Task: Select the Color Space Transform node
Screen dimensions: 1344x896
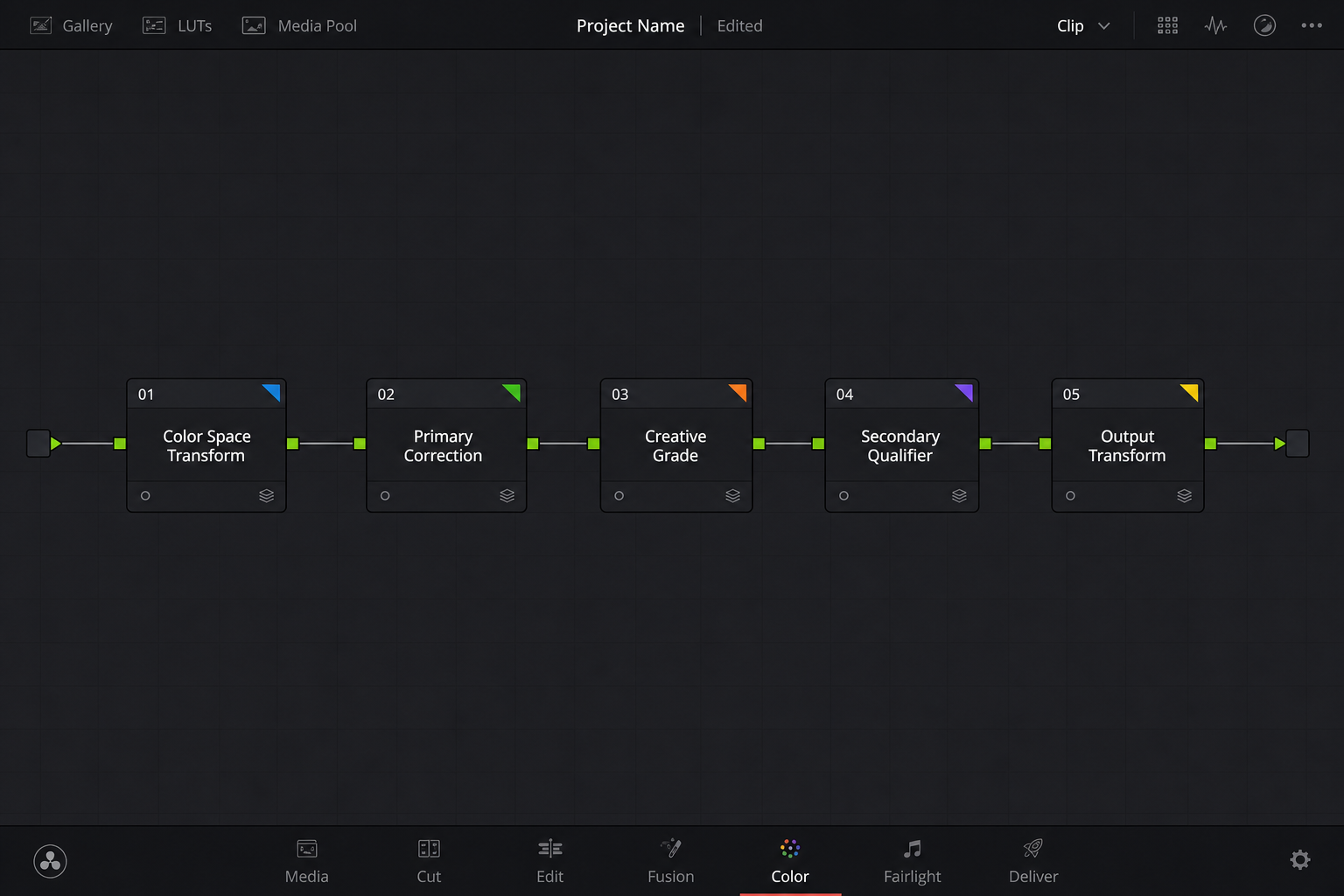Action: click(206, 445)
